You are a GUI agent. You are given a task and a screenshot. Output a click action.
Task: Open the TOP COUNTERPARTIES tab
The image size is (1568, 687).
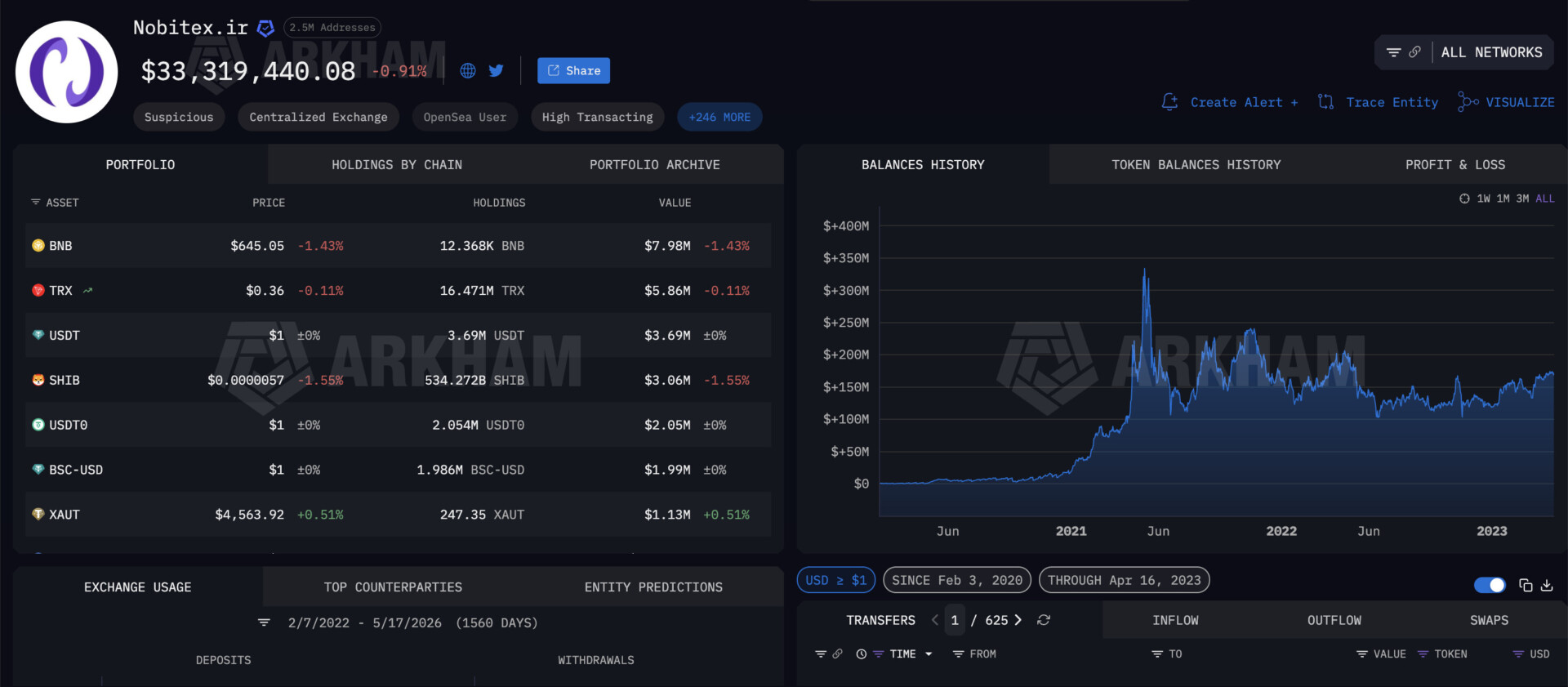click(x=393, y=587)
